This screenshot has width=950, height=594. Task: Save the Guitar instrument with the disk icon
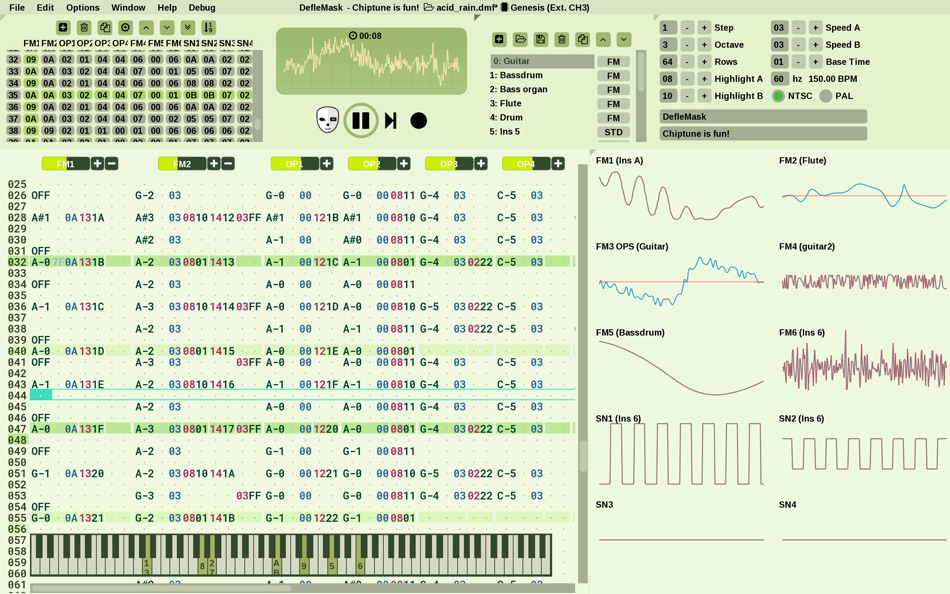coord(542,39)
